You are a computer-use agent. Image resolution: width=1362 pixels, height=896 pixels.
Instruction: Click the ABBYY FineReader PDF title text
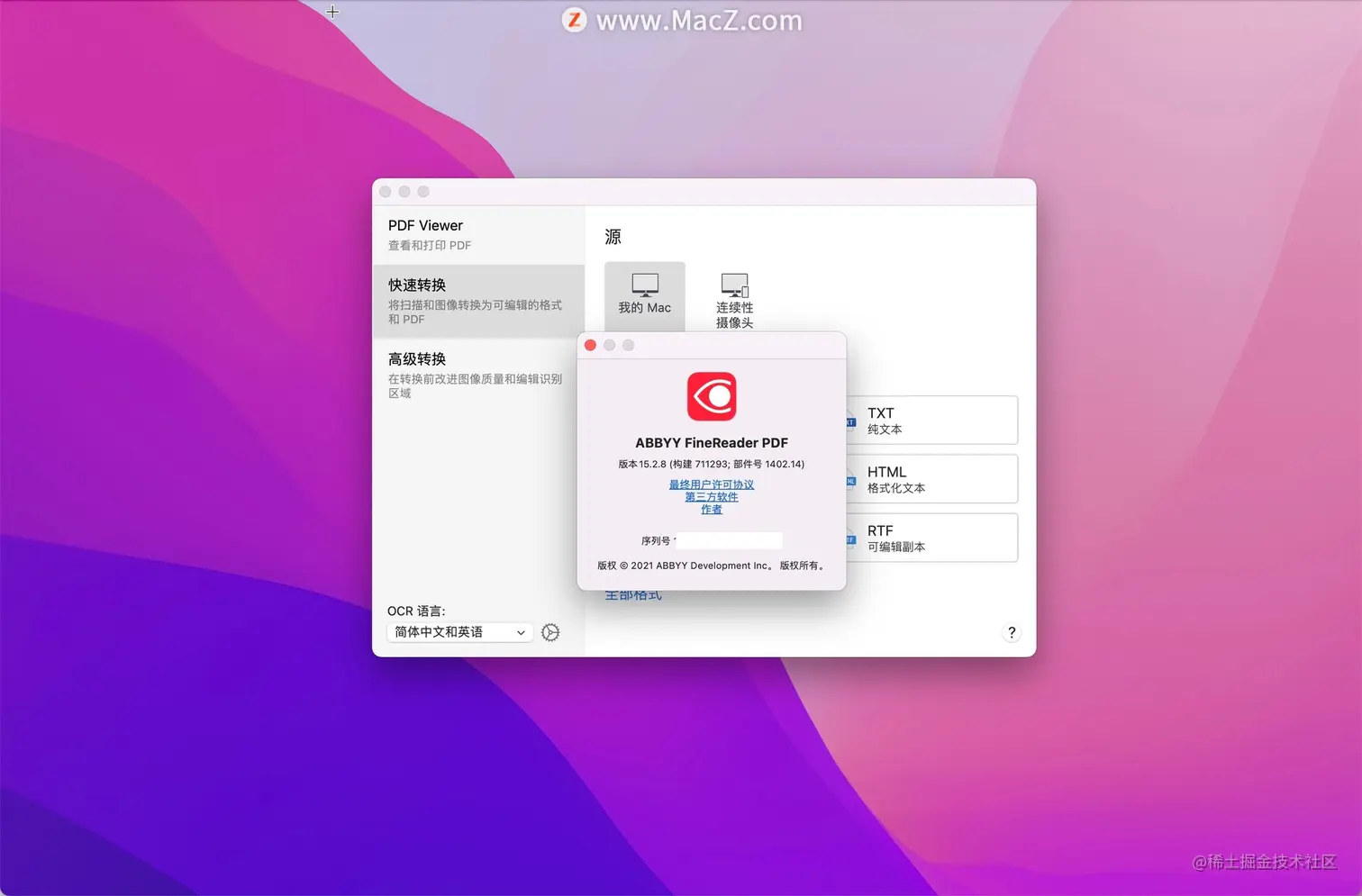[x=712, y=443]
